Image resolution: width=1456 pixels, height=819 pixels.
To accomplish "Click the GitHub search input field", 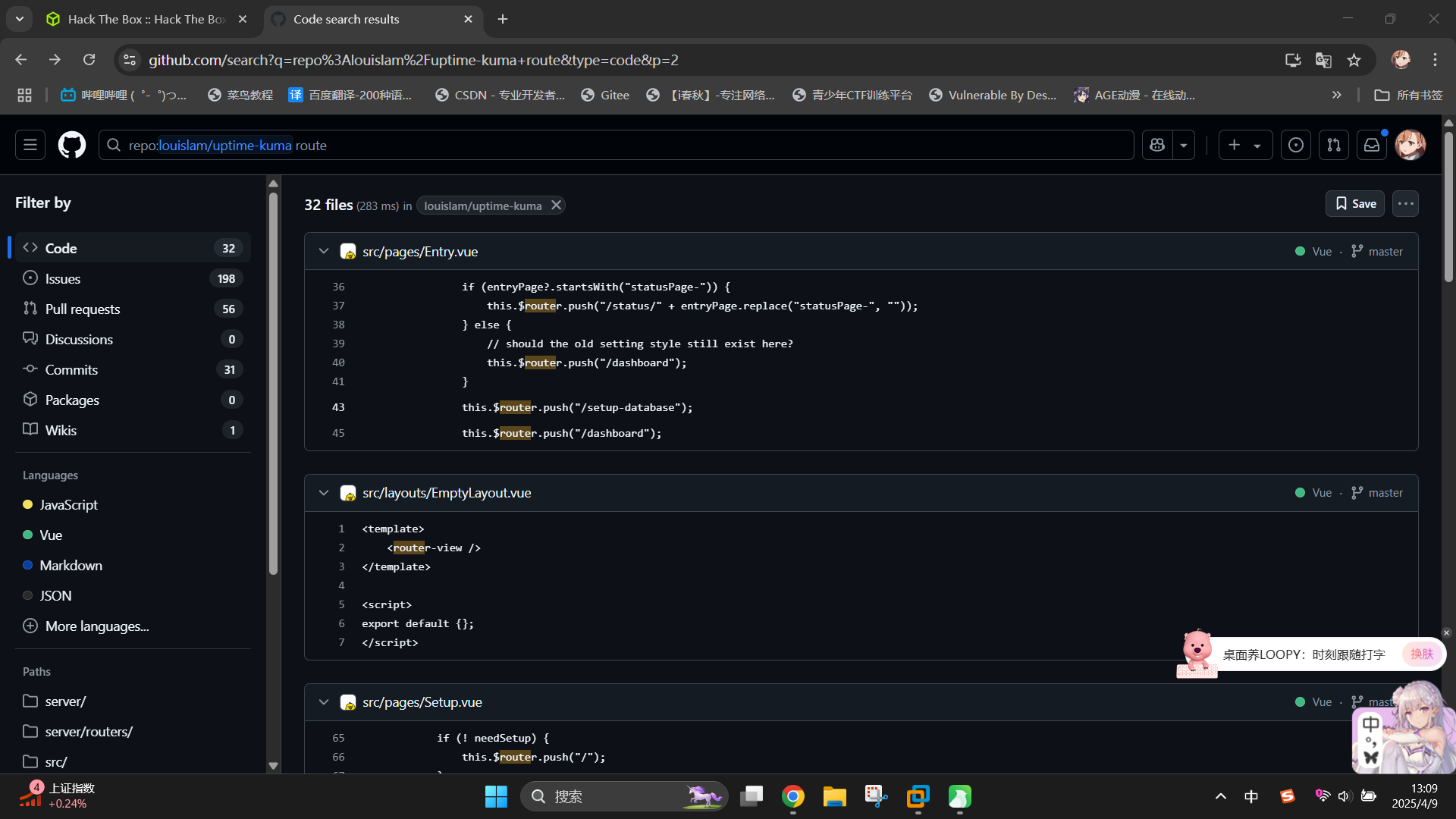I will point(616,145).
